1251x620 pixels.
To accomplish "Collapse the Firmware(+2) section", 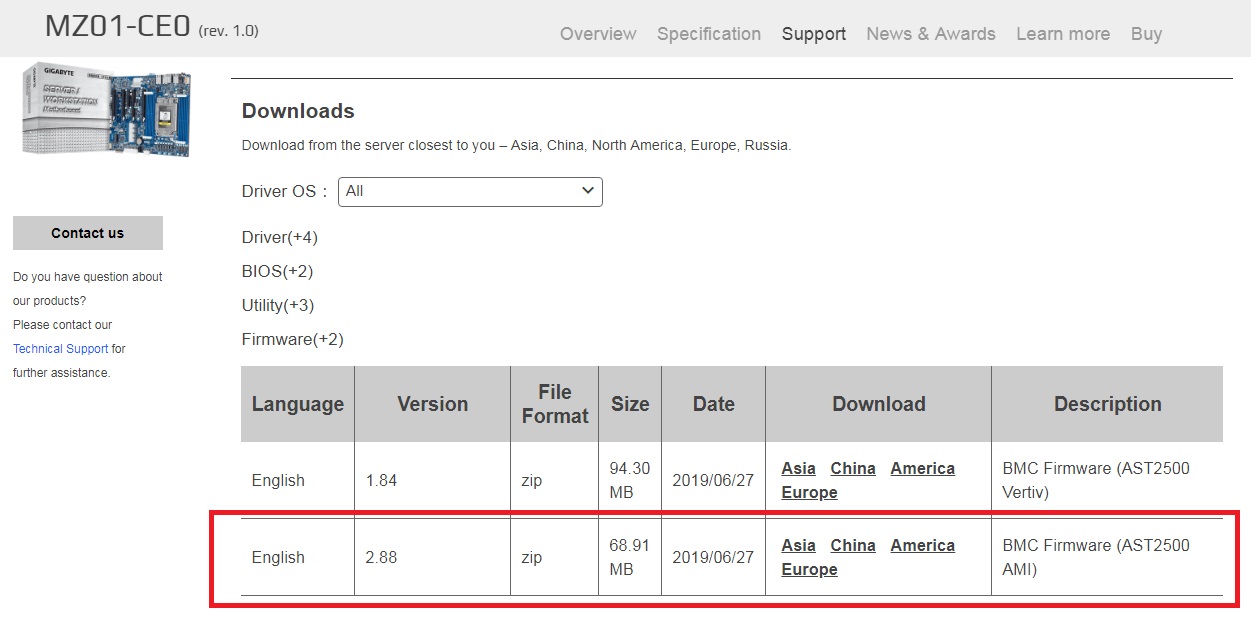I will coord(293,339).
